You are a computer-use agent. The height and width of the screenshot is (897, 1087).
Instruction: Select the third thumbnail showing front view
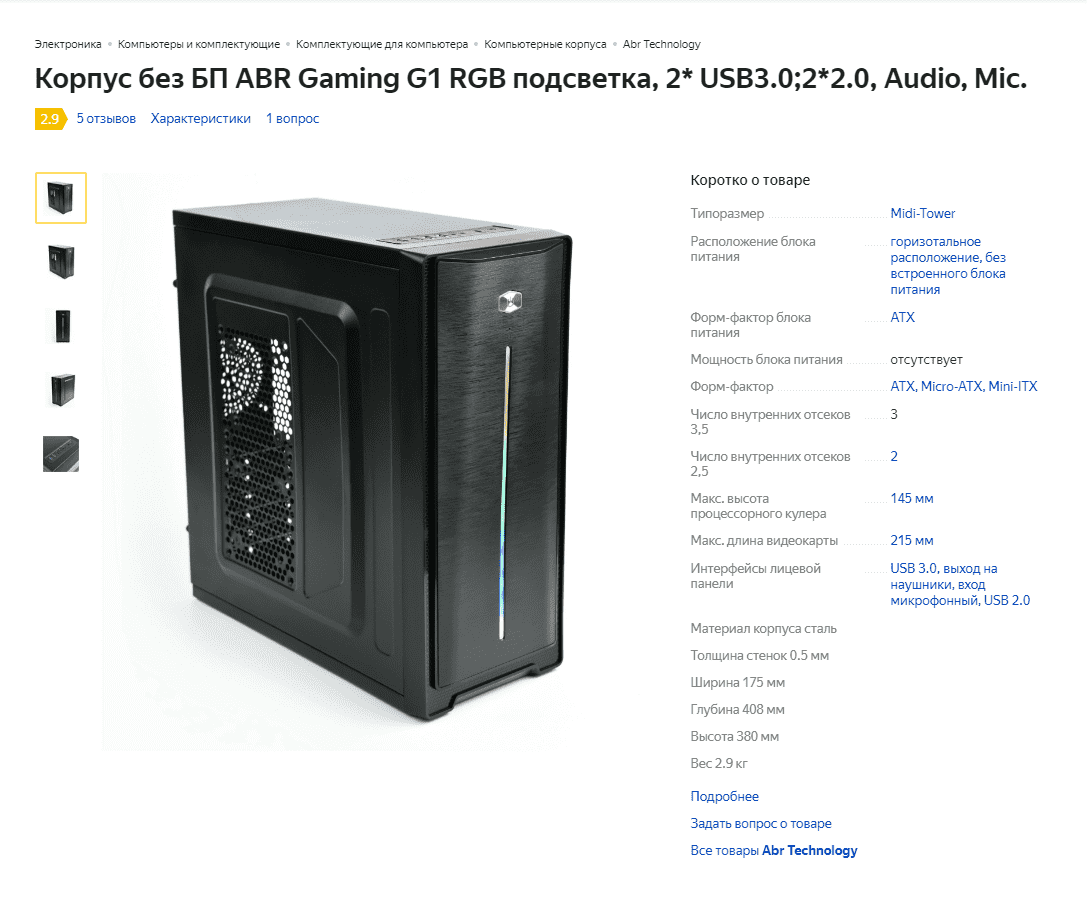[61, 326]
